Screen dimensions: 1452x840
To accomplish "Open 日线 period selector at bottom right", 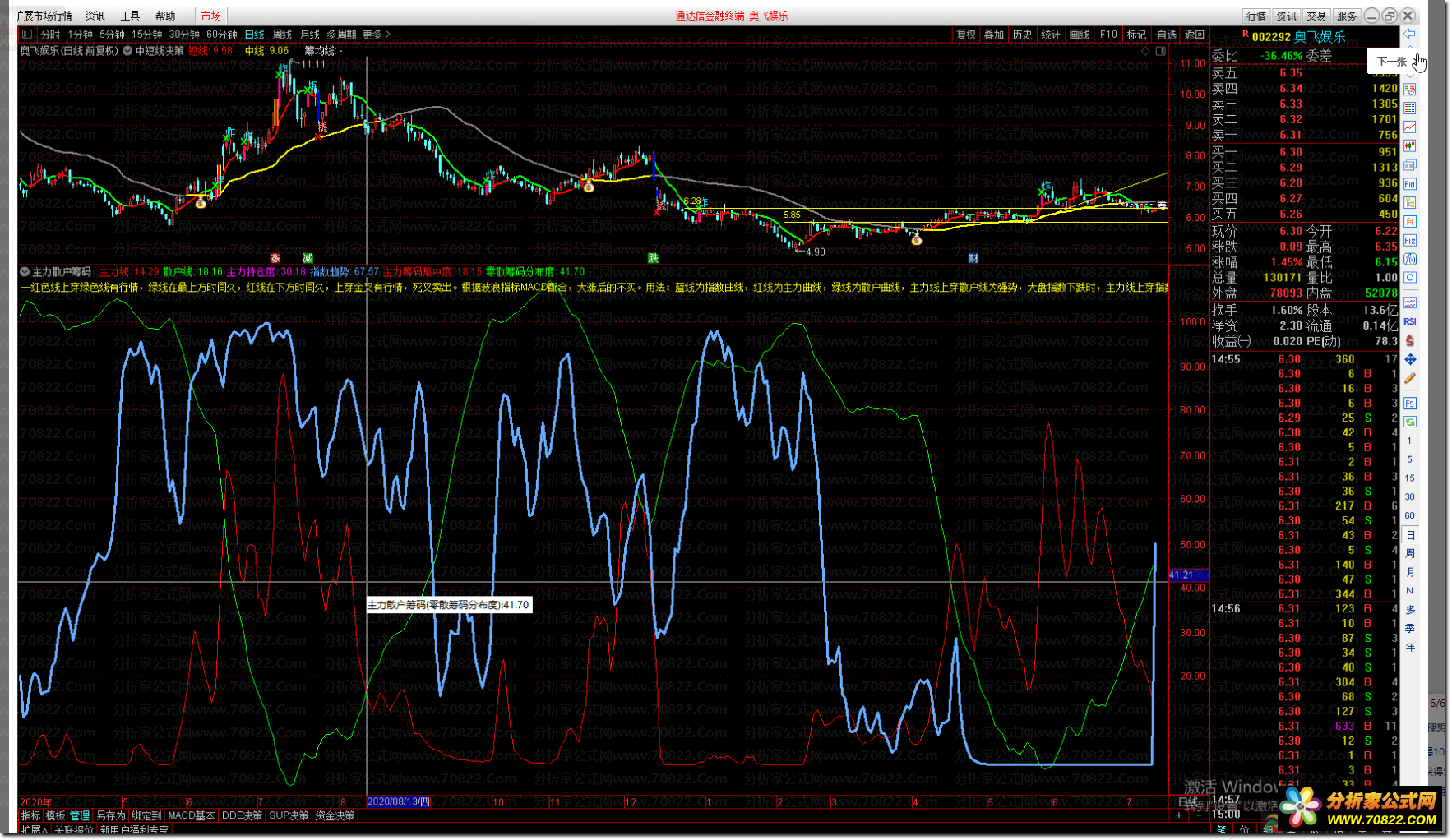I will (x=1188, y=802).
